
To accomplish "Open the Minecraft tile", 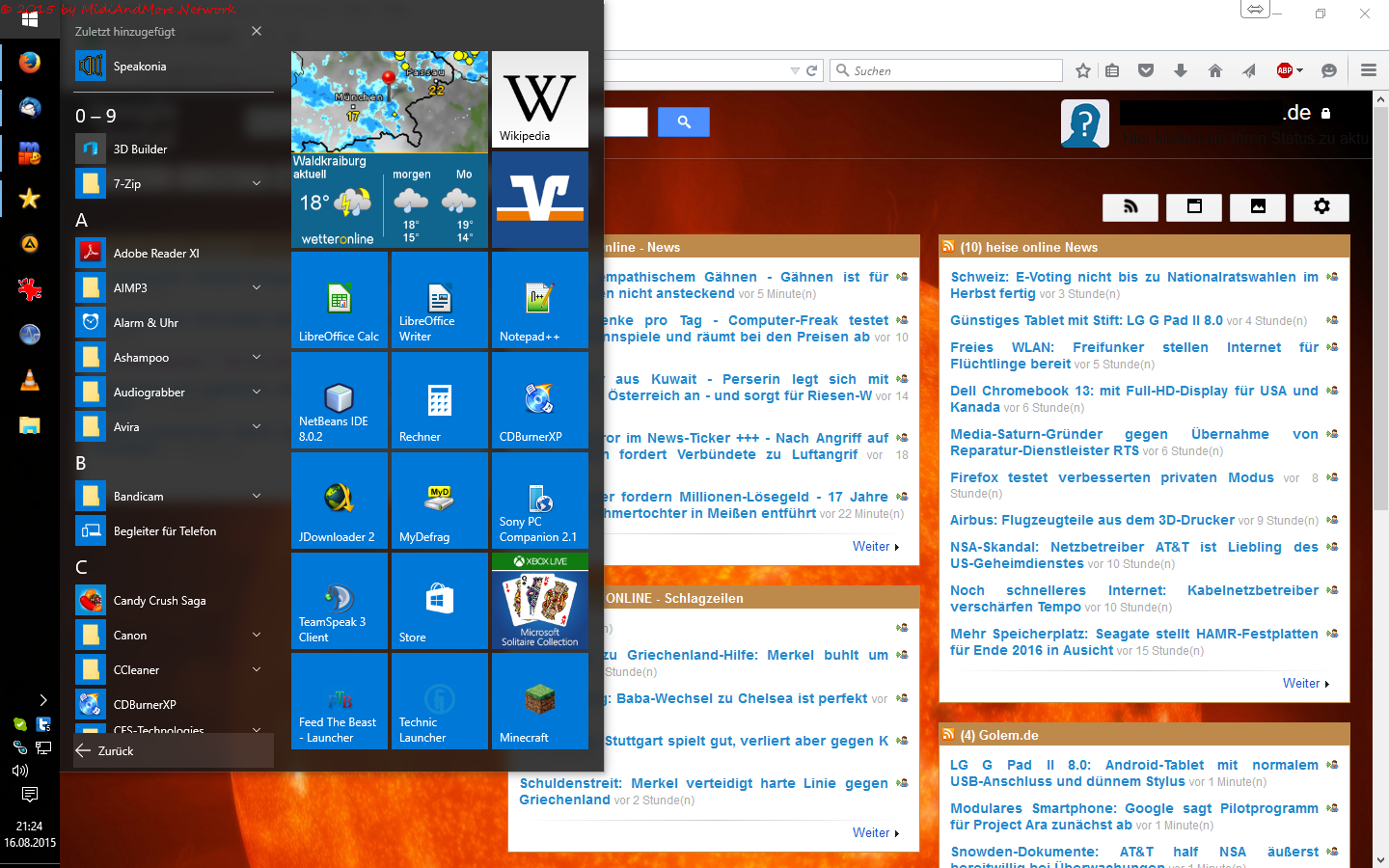I will click(539, 701).
